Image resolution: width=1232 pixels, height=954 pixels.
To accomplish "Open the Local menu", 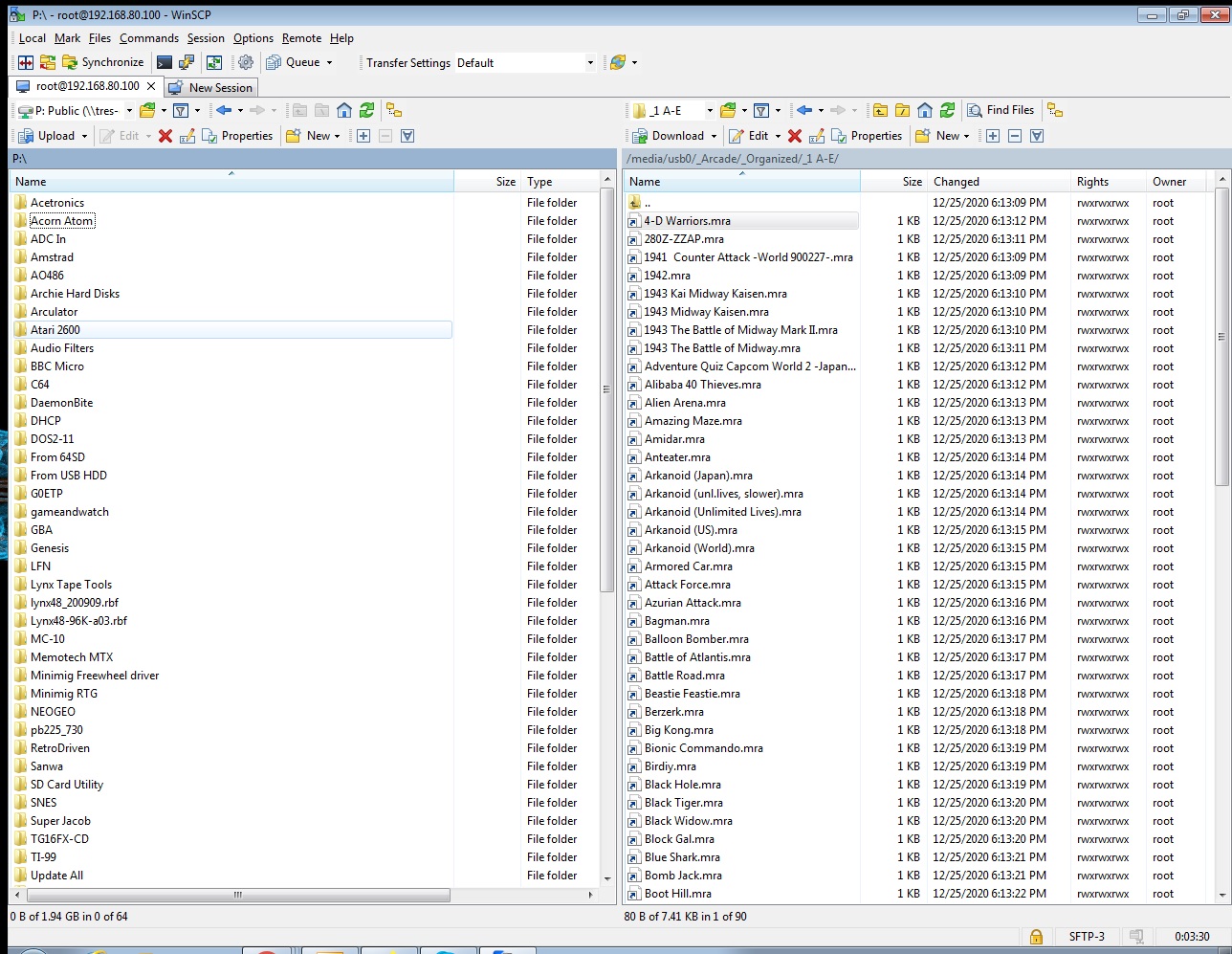I will coord(32,38).
